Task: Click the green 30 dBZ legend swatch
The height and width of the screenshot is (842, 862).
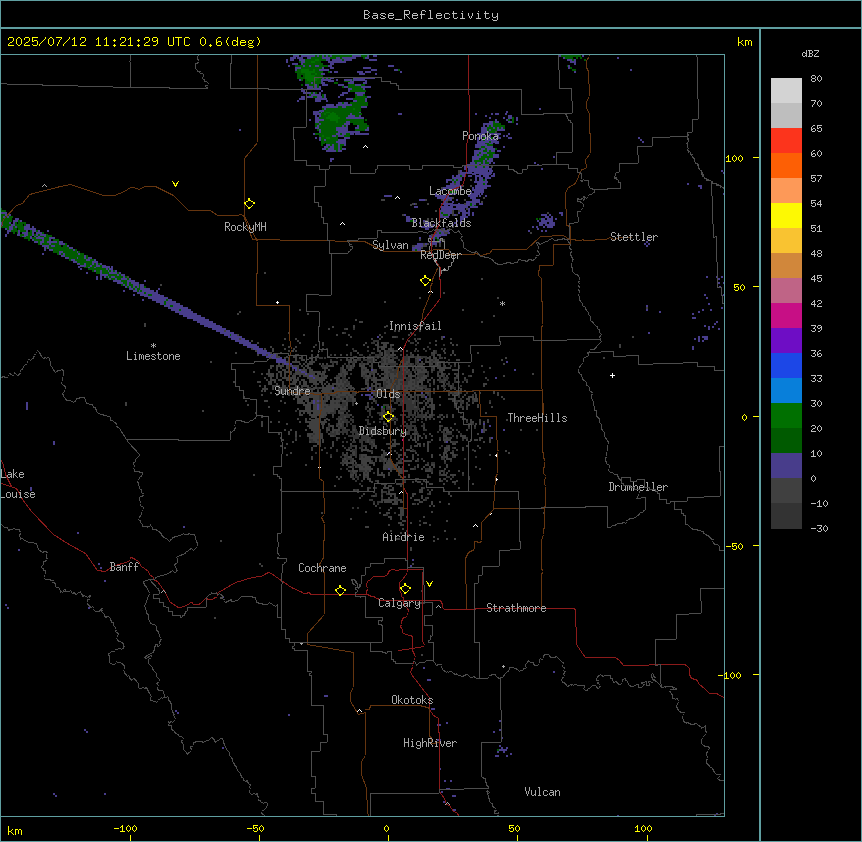Action: click(x=786, y=416)
